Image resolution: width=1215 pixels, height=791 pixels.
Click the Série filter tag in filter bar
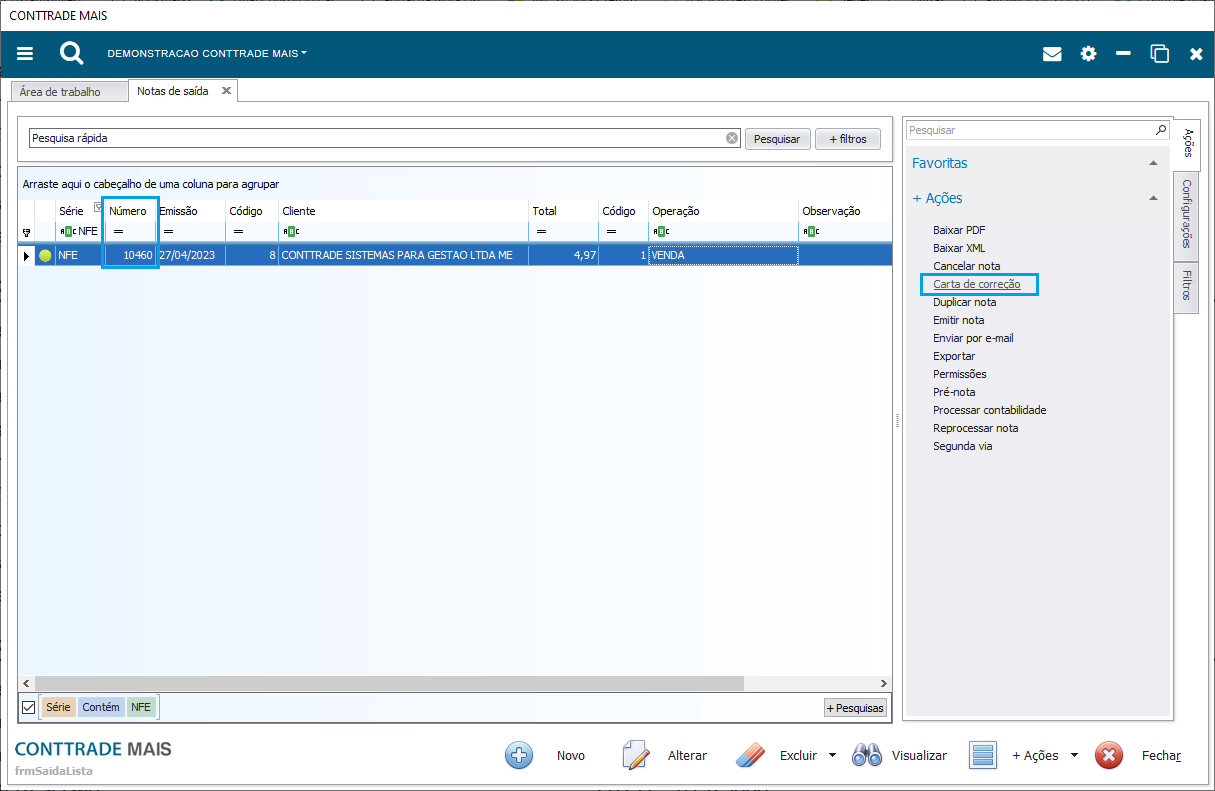point(58,707)
